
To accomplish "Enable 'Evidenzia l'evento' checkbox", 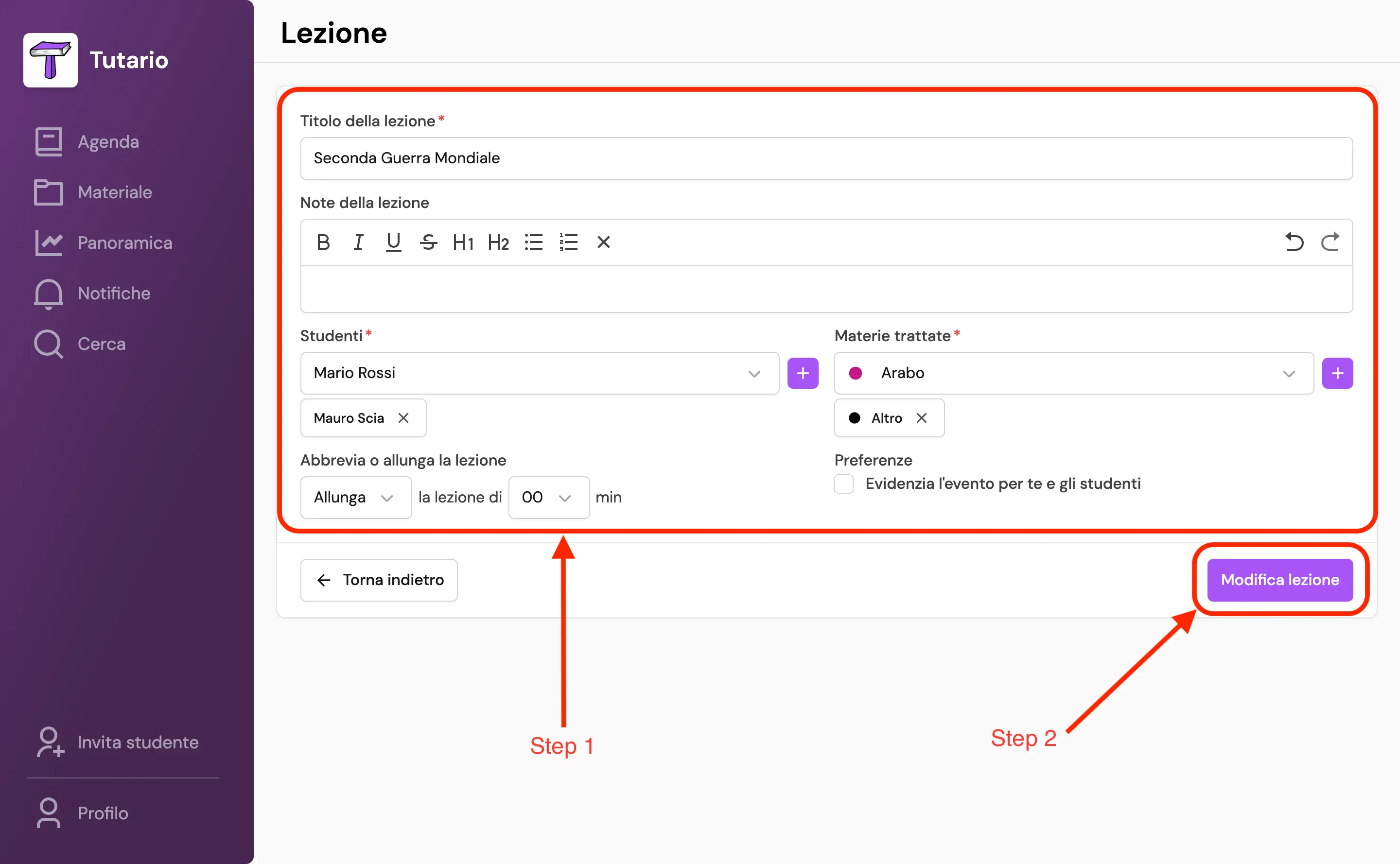I will point(844,484).
